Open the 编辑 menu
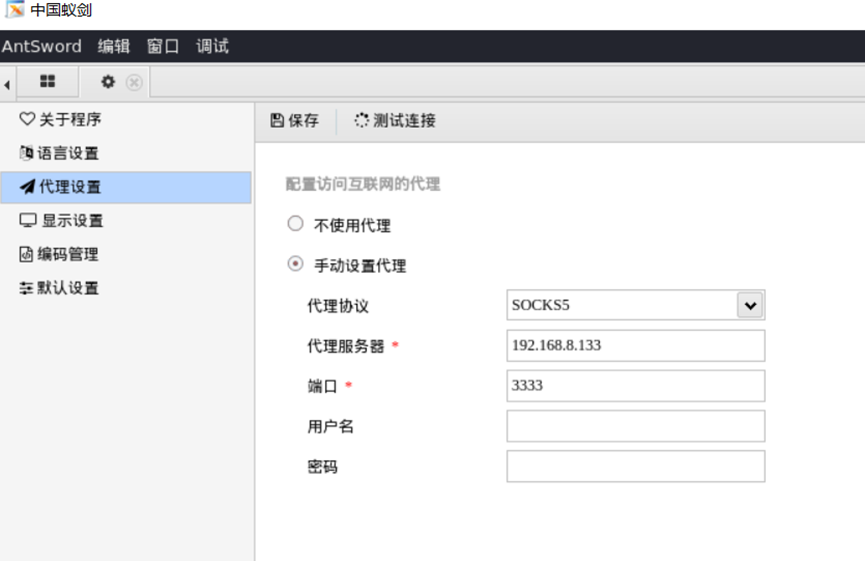This screenshot has width=865, height=561. [114, 46]
